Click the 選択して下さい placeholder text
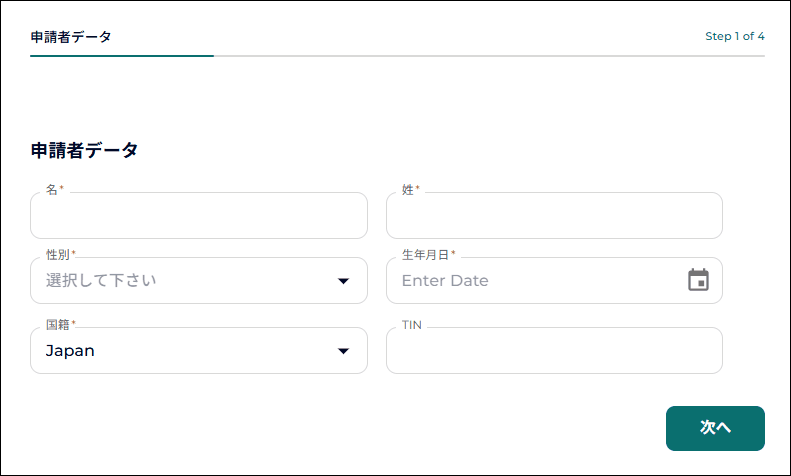Viewport: 791px width, 476px height. pyautogui.click(x=101, y=281)
